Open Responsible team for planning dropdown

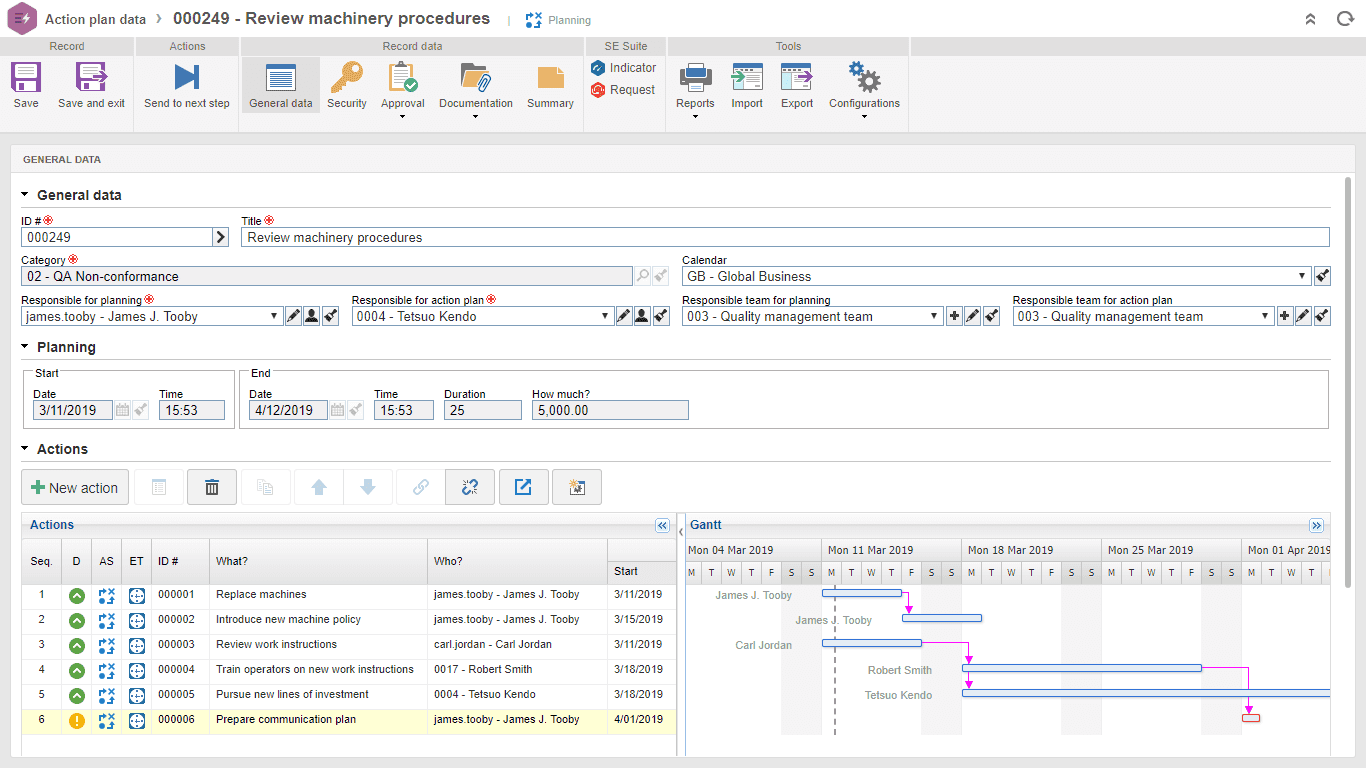tap(935, 316)
